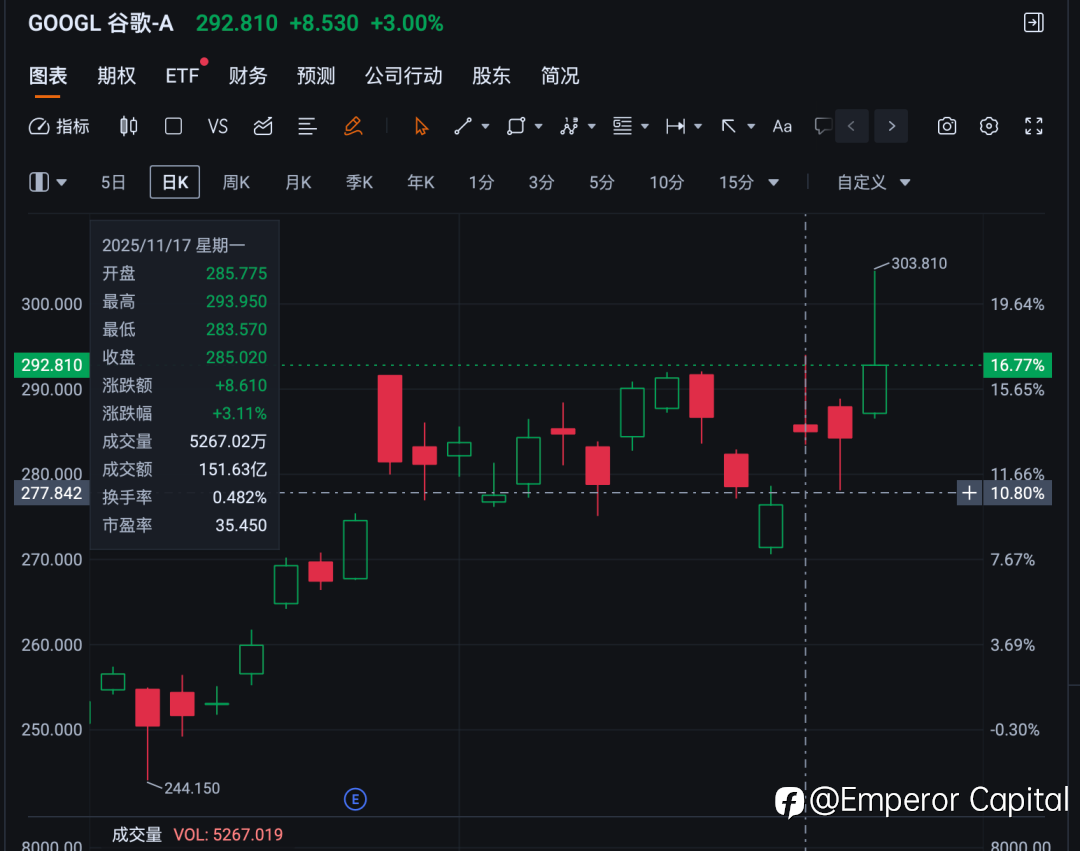Select the rectangle shape tool
Viewport: 1080px width, 851px height.
[516, 126]
